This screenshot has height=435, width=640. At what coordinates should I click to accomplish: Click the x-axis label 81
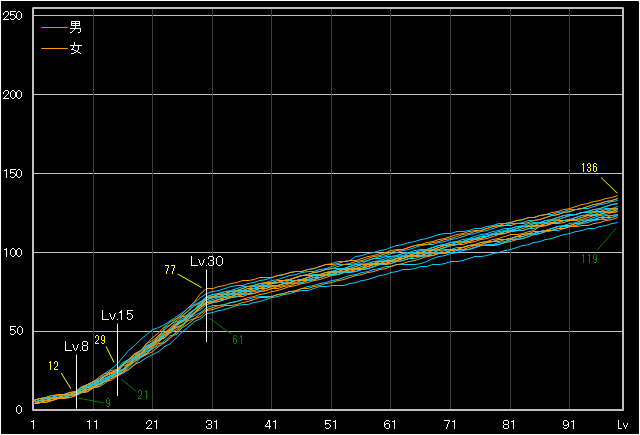coord(509,425)
